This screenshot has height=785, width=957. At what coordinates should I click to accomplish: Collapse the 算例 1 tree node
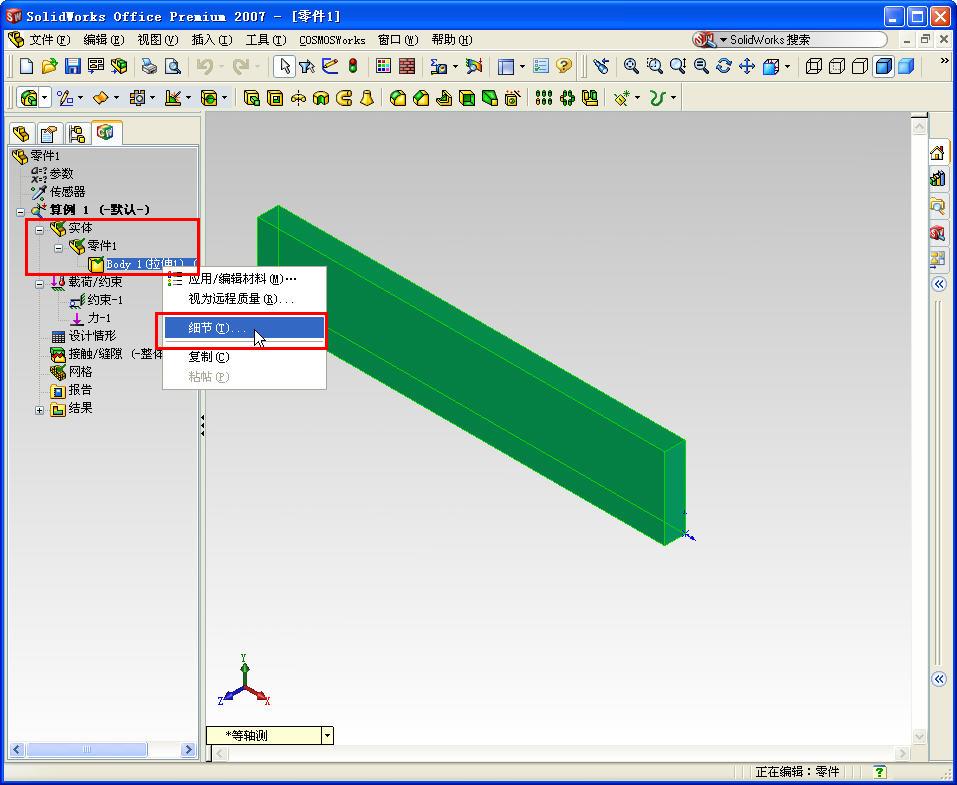(x=20, y=211)
